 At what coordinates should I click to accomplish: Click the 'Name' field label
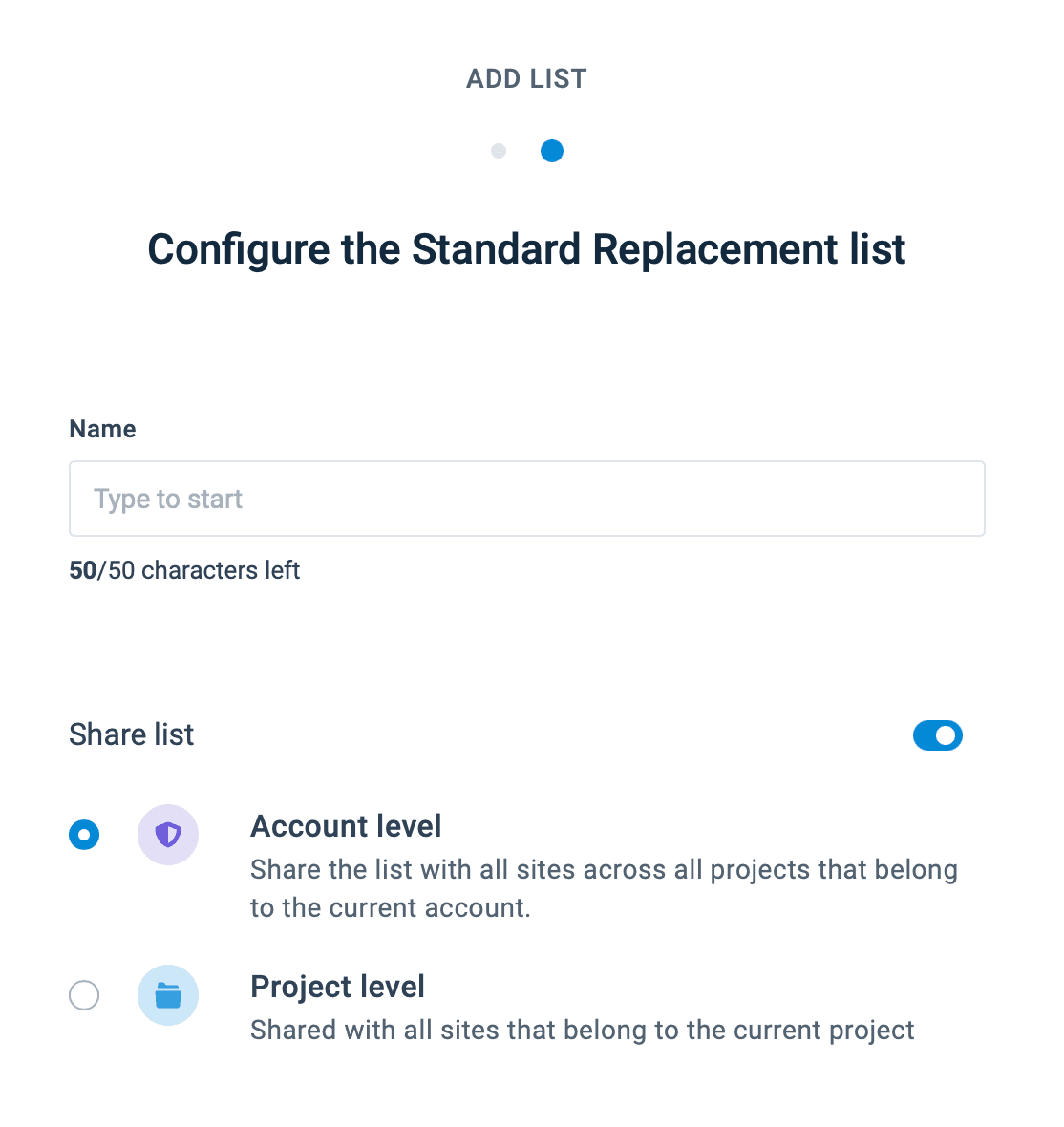pyautogui.click(x=102, y=429)
